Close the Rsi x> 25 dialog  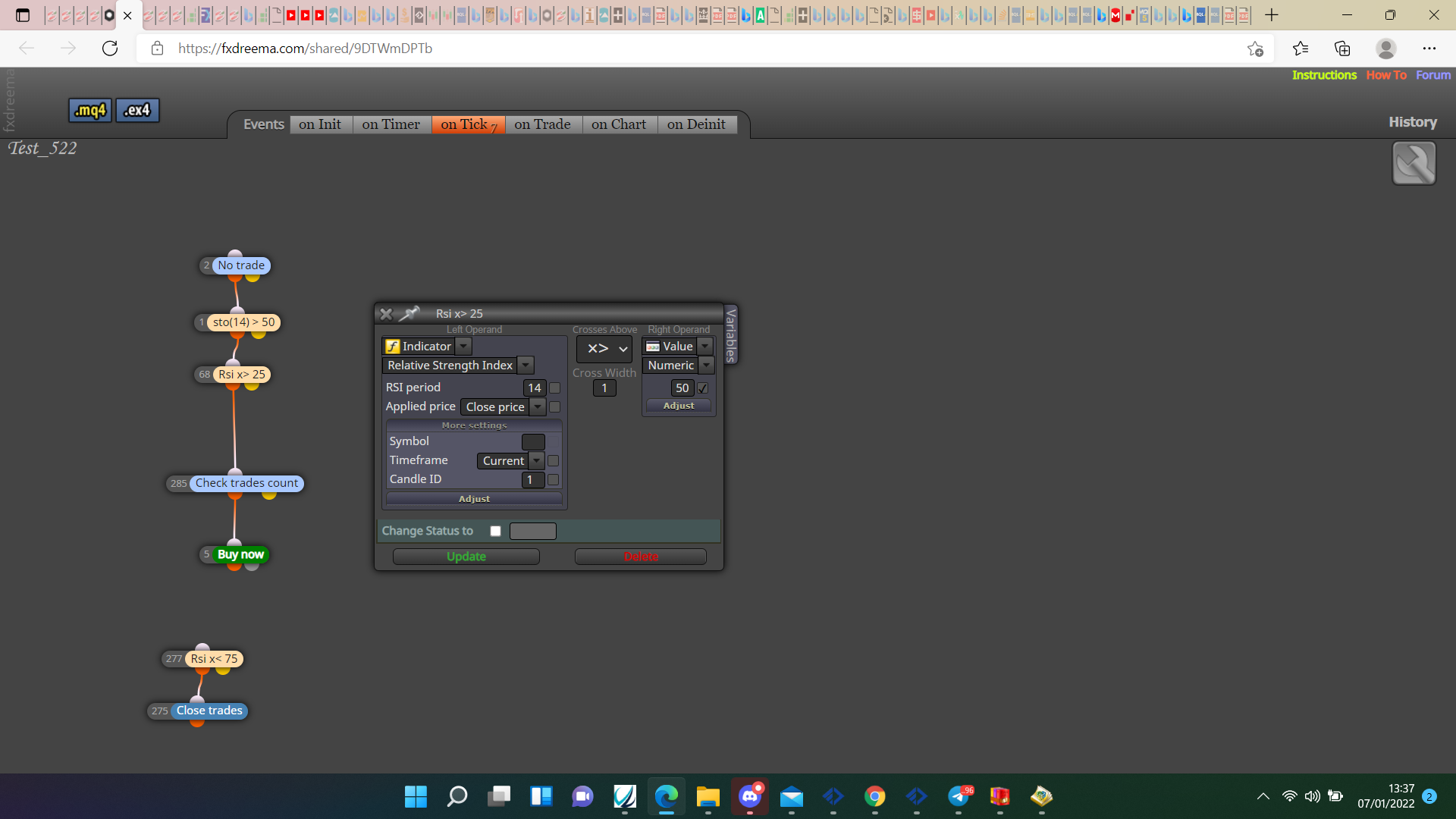click(386, 313)
